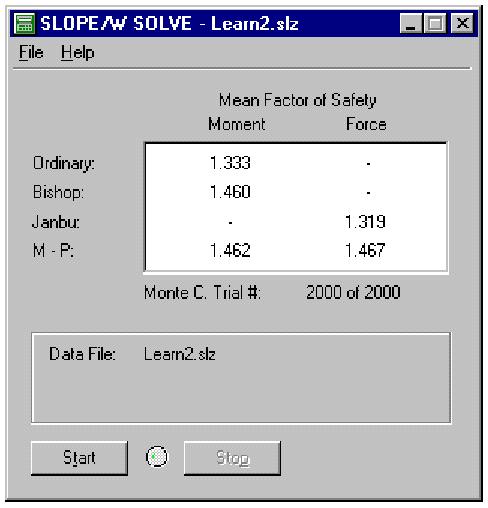Select the Bishop moment value 1.460
Image resolution: width=488 pixels, height=508 pixels.
230,192
